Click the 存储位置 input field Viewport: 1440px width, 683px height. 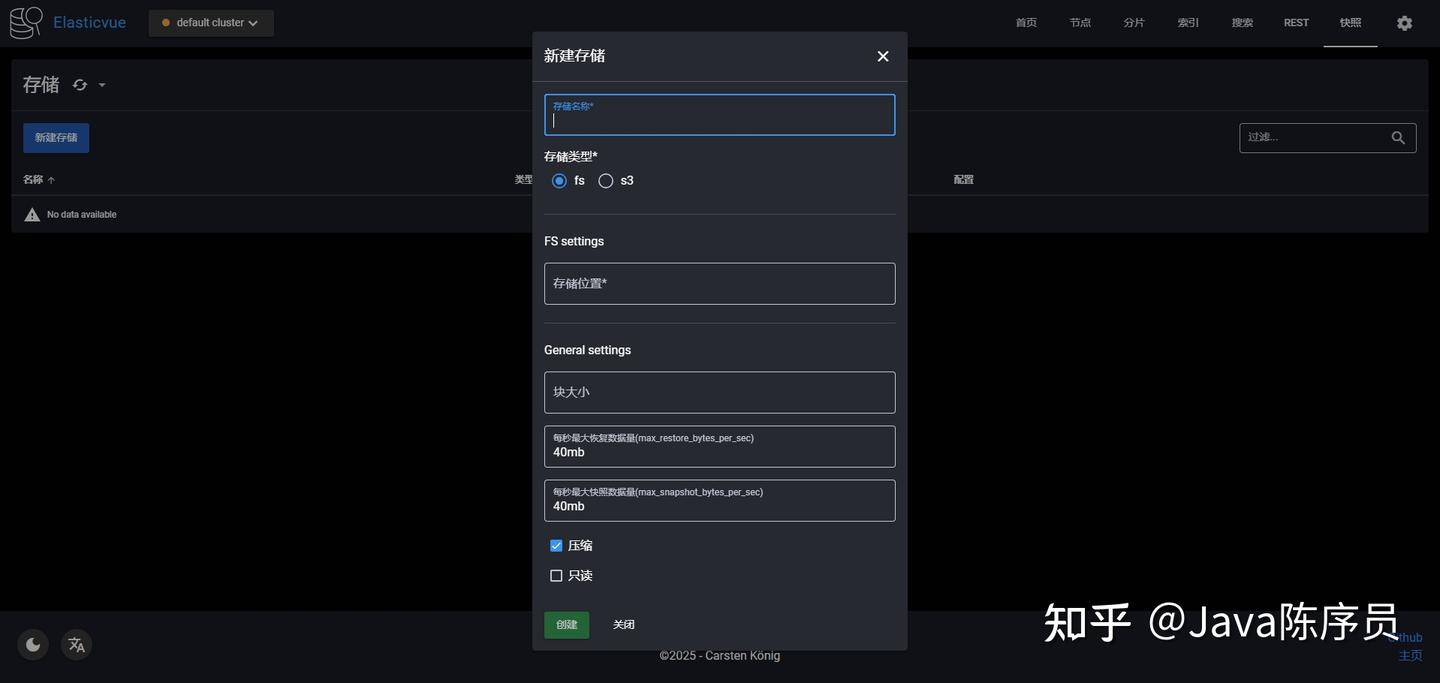719,283
